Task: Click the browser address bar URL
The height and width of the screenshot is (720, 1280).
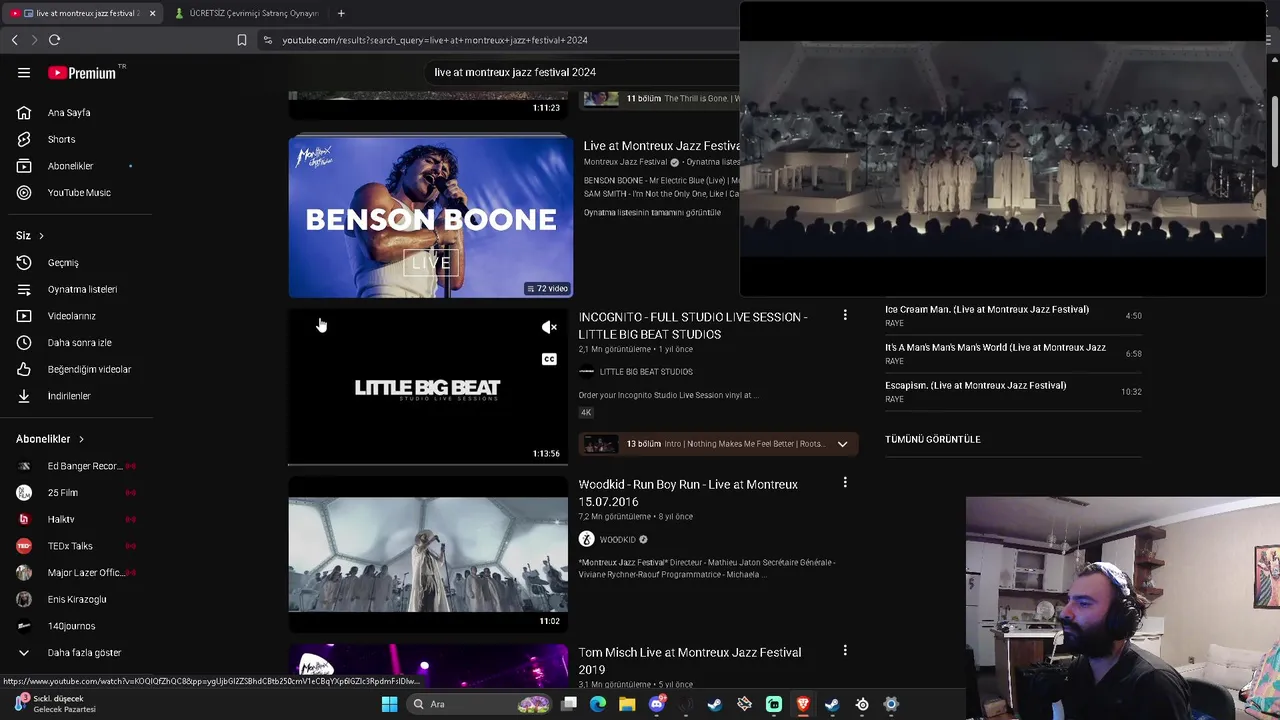Action: [x=435, y=40]
